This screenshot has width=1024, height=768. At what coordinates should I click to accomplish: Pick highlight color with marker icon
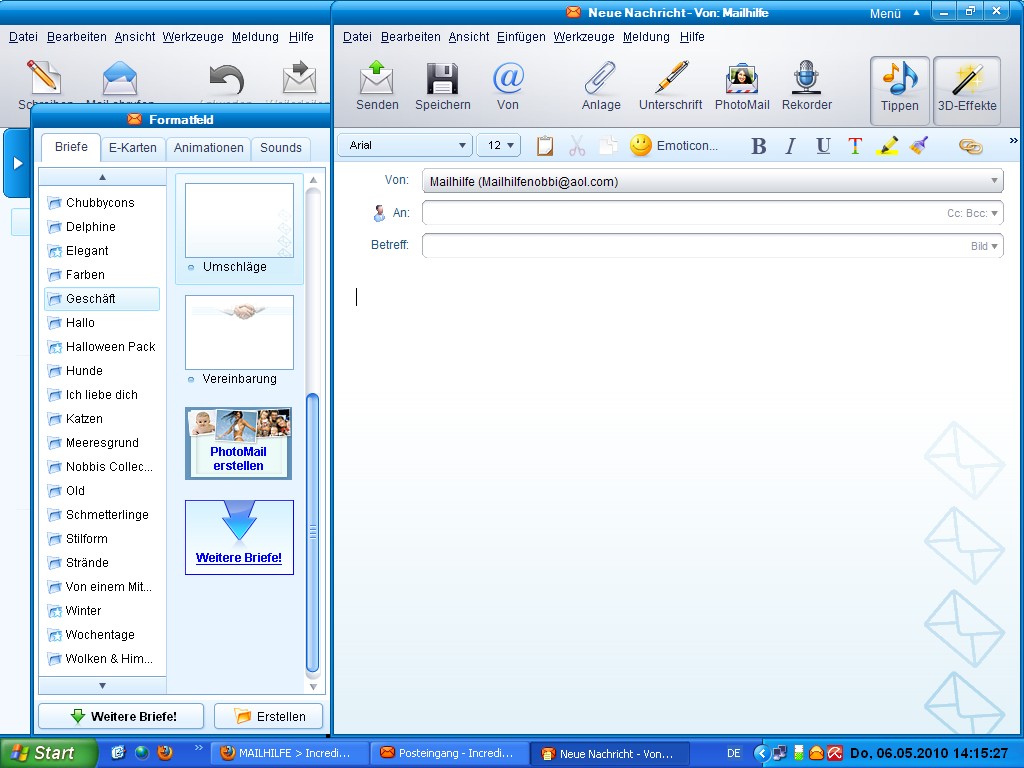[x=887, y=146]
